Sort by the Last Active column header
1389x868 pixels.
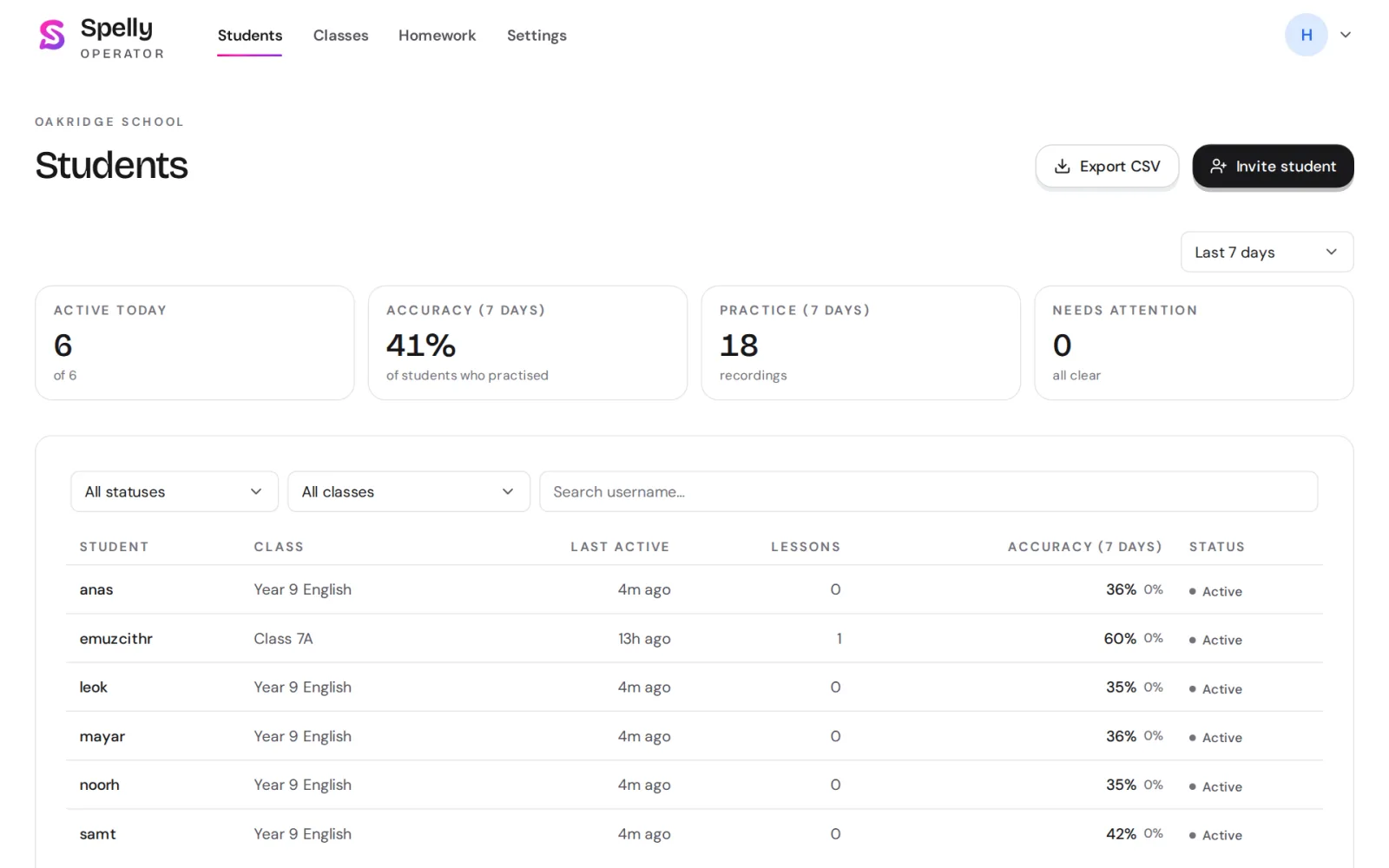620,547
